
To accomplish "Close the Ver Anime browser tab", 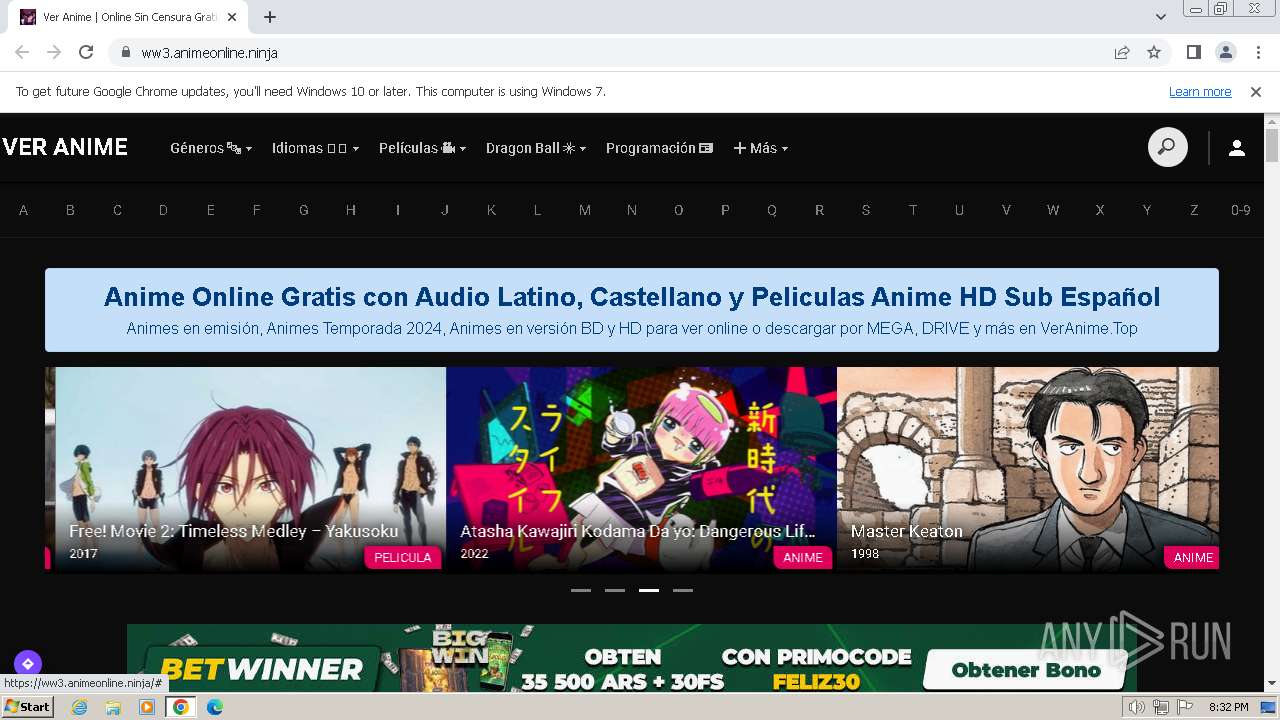I will coord(232,17).
